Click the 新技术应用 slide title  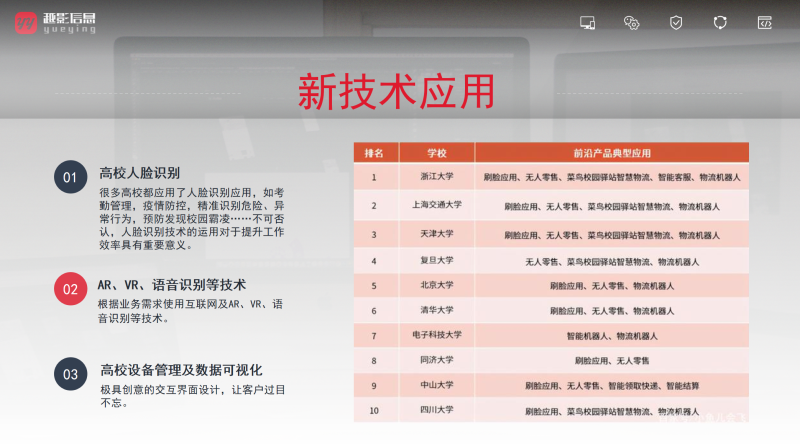pyautogui.click(x=396, y=92)
